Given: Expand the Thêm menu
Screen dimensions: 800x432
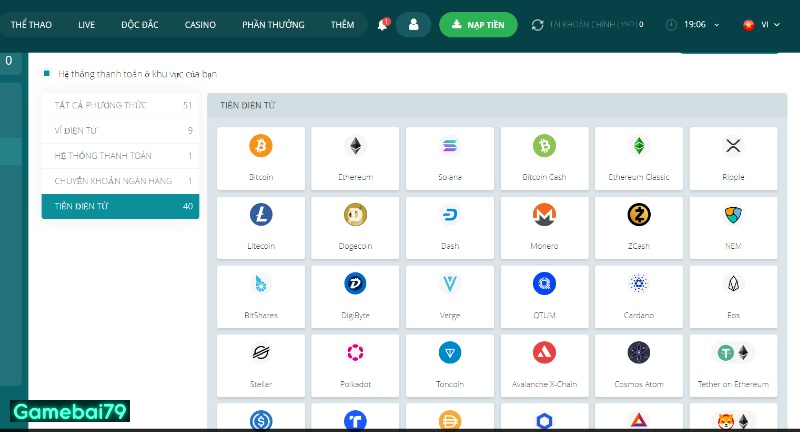Looking at the screenshot, I should pos(342,24).
